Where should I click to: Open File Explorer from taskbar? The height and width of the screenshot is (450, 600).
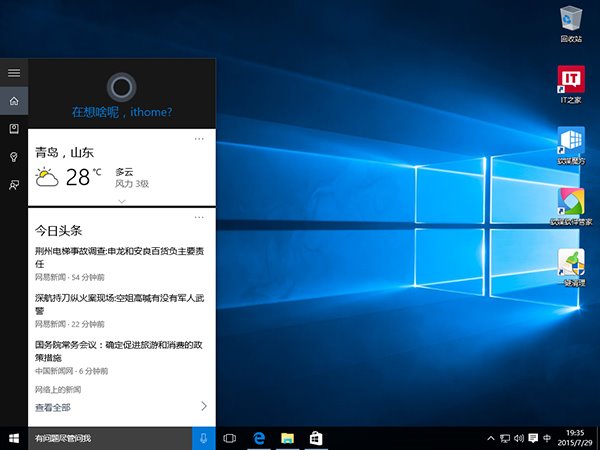[x=286, y=438]
